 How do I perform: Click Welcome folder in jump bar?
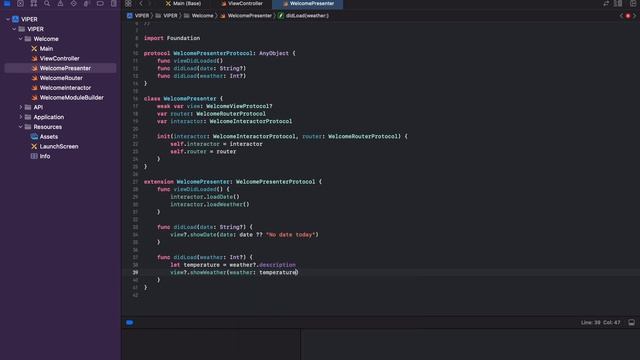(199, 16)
